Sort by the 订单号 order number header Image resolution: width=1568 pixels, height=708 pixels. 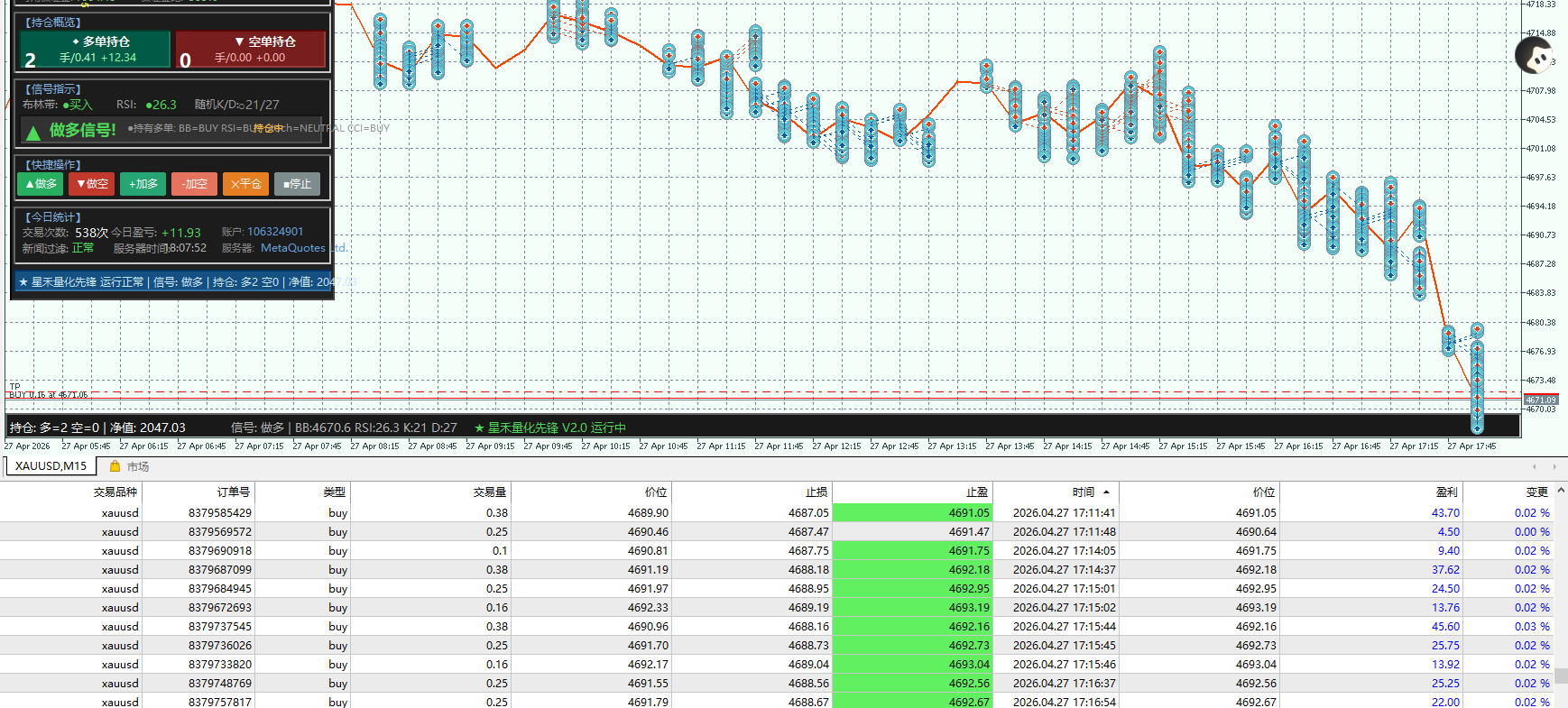234,492
